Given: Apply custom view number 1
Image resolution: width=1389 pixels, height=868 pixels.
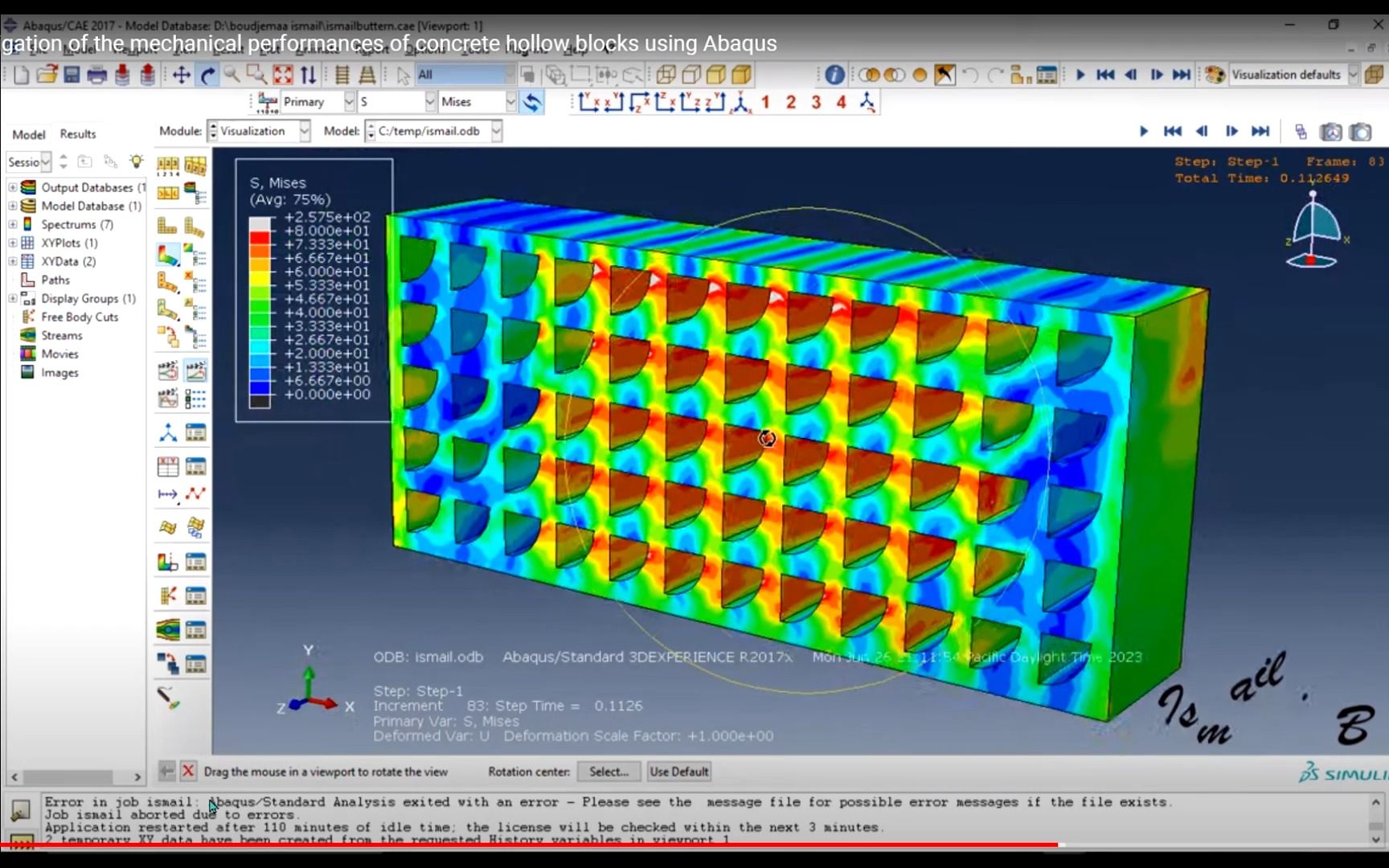Looking at the screenshot, I should (765, 102).
